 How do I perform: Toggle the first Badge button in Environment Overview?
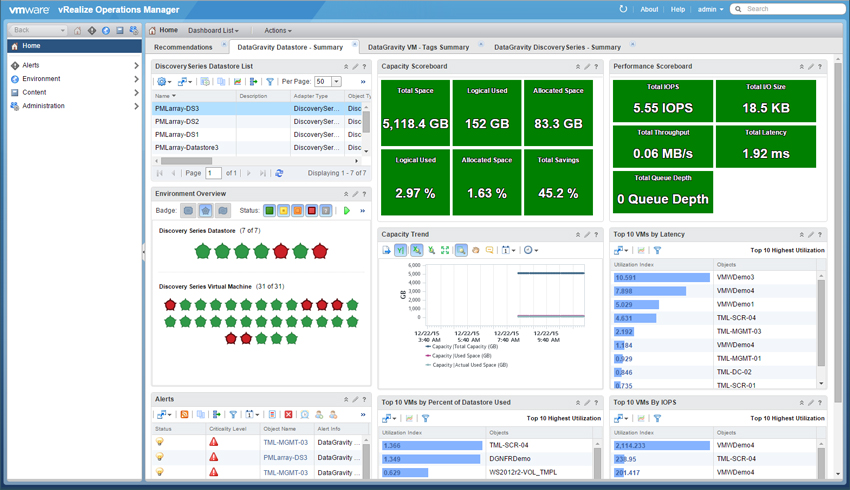pos(188,210)
